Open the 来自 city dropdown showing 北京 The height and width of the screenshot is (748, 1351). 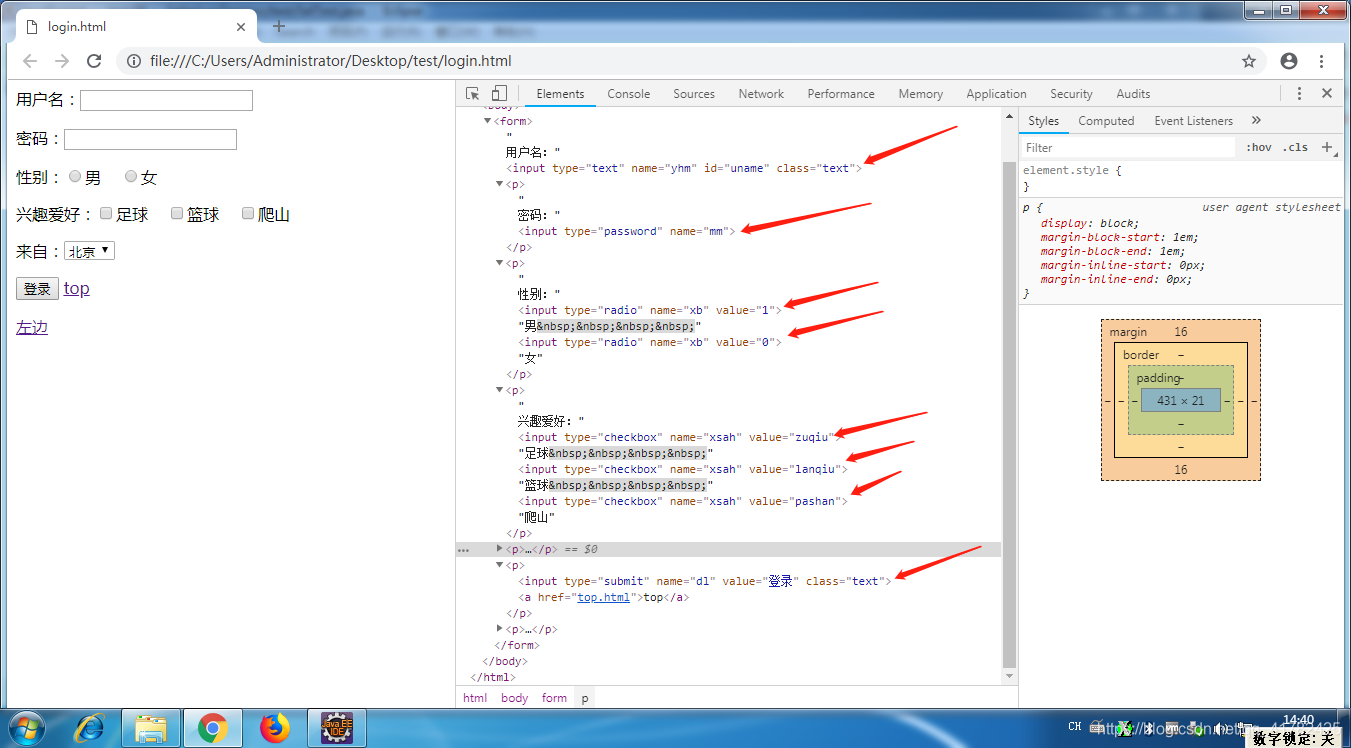89,251
